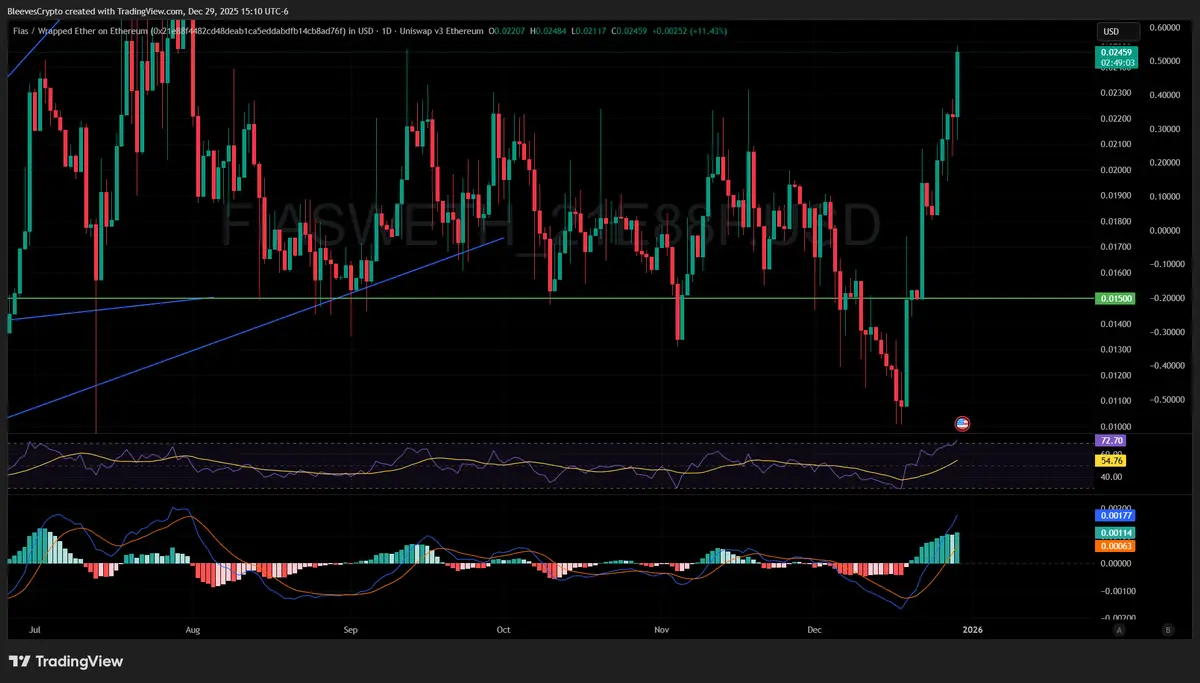Click the long blue trendline ending near October

(256, 327)
